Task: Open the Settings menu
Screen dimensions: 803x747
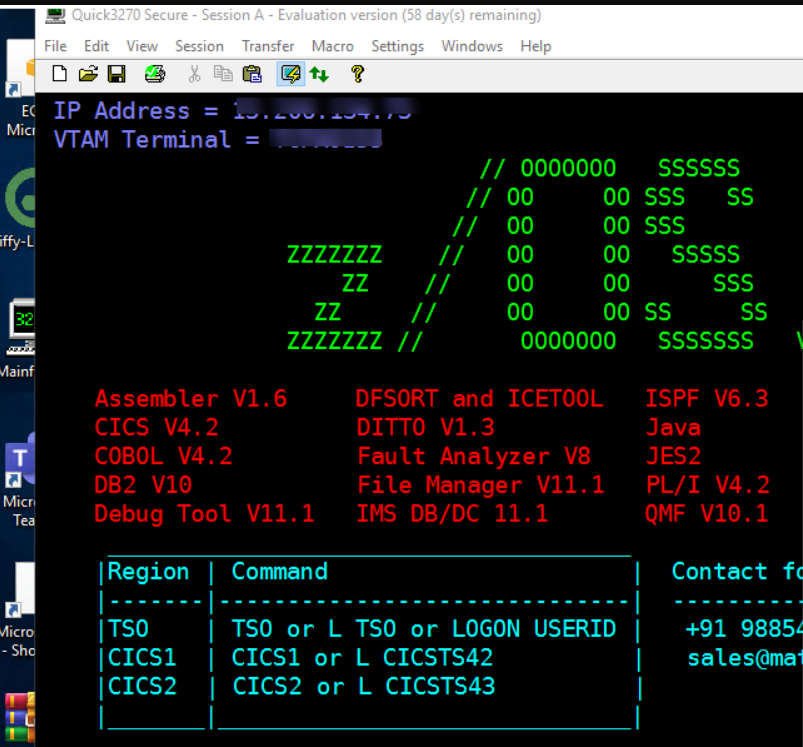Action: point(397,46)
